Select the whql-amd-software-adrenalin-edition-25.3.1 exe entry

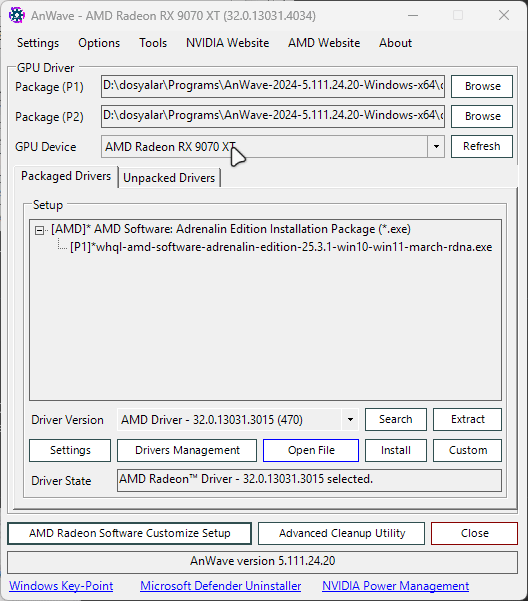[281, 247]
